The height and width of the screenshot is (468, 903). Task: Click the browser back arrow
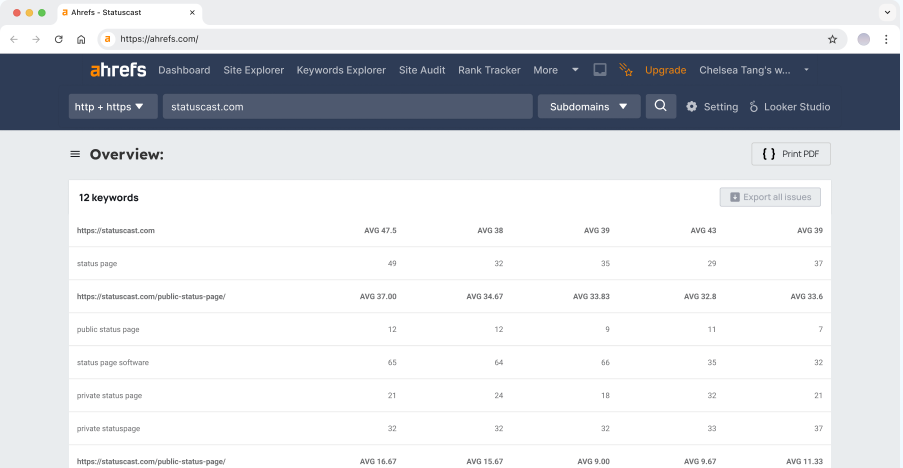coord(14,39)
